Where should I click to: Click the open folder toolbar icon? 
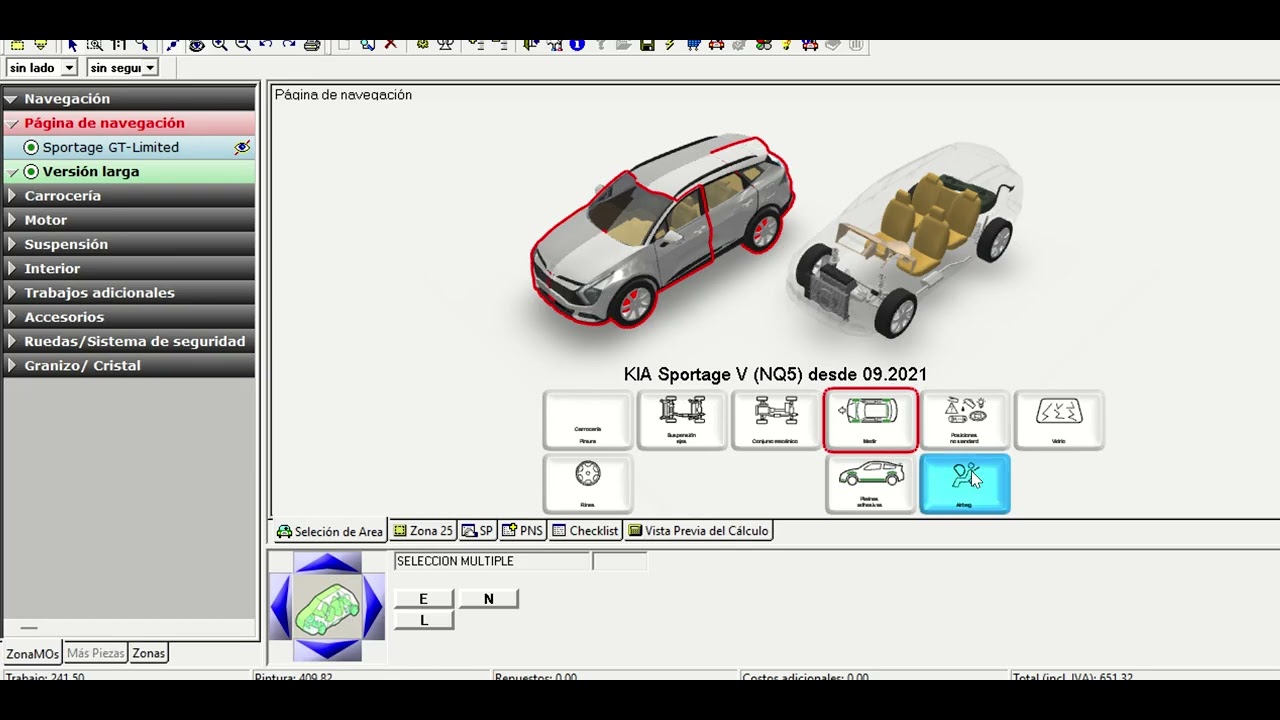(624, 45)
